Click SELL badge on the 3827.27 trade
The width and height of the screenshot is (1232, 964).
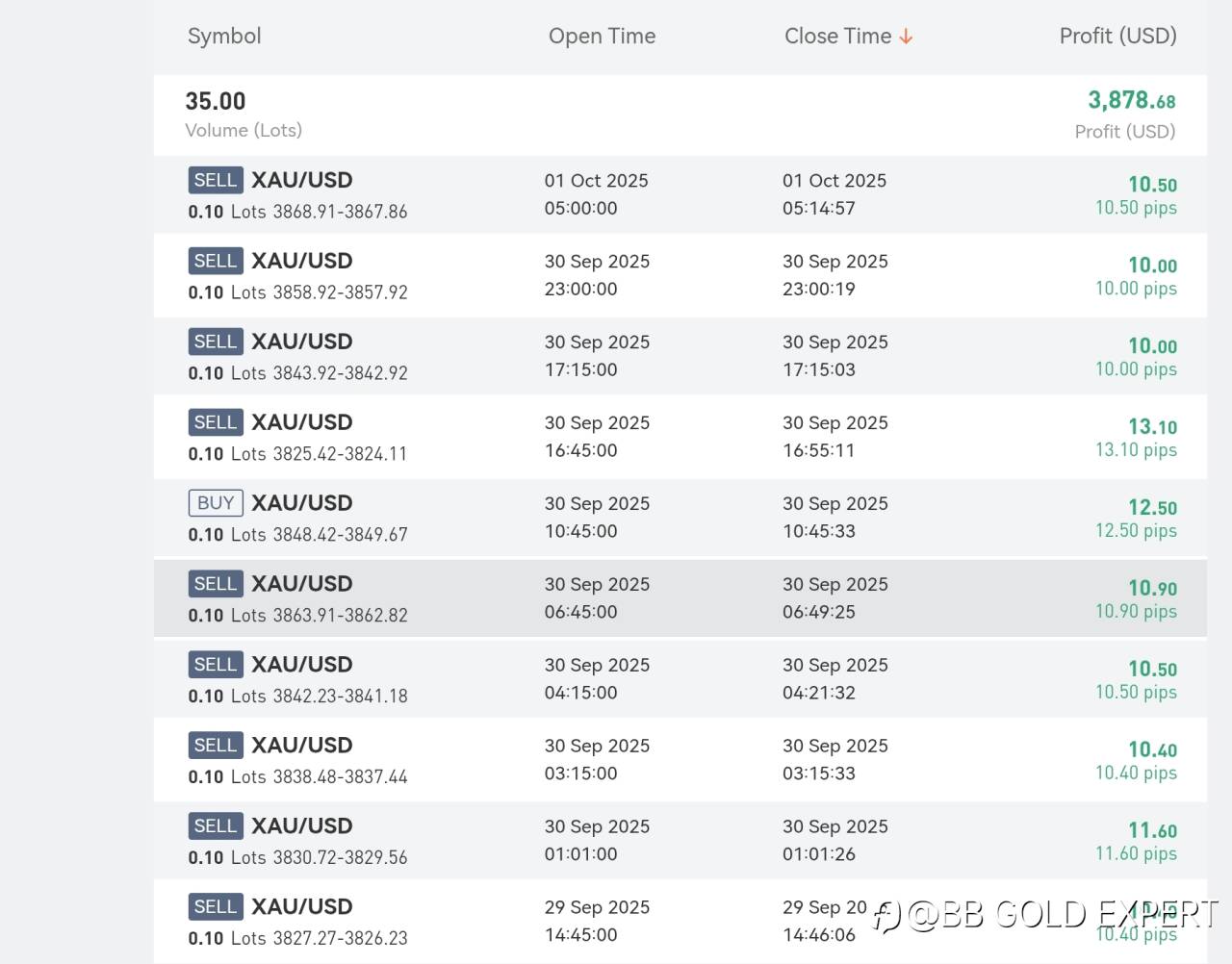[215, 907]
